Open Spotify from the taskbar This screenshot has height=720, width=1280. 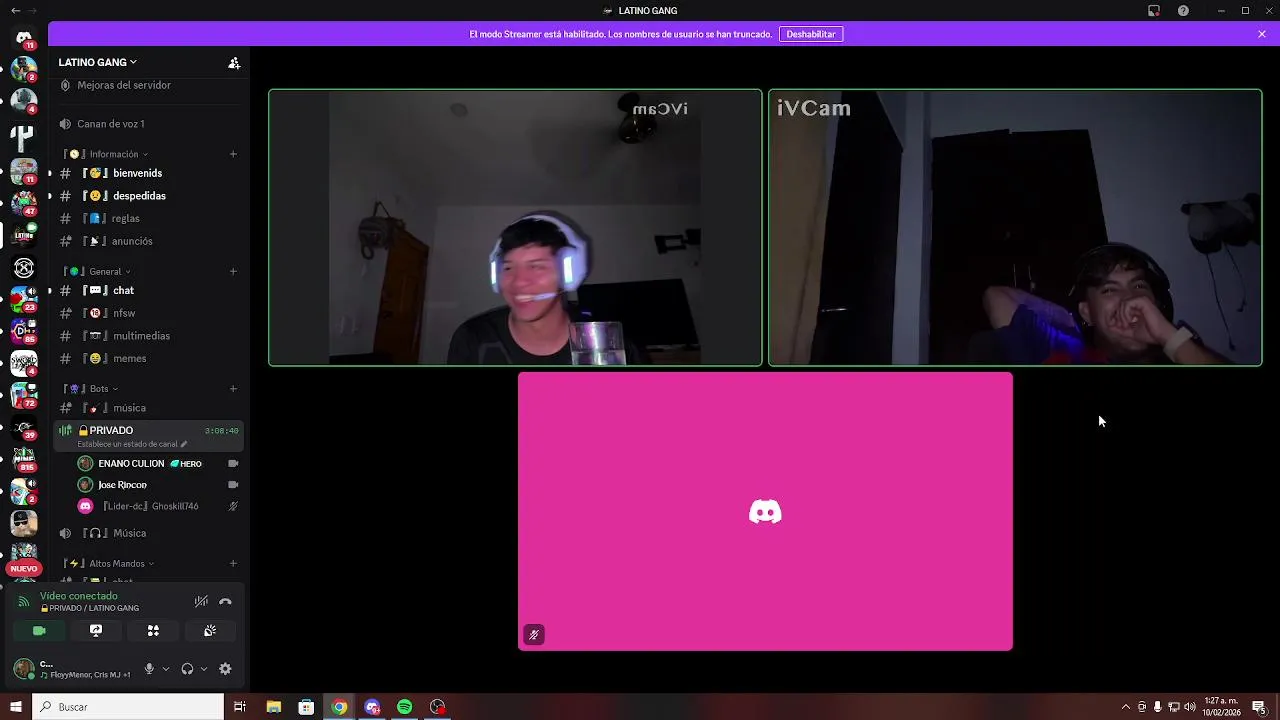pyautogui.click(x=404, y=707)
